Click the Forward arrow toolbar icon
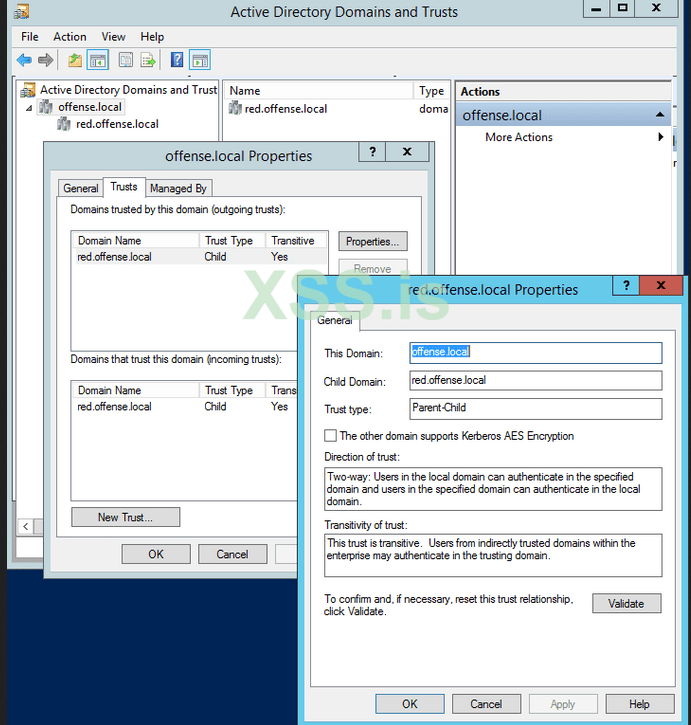 point(45,60)
